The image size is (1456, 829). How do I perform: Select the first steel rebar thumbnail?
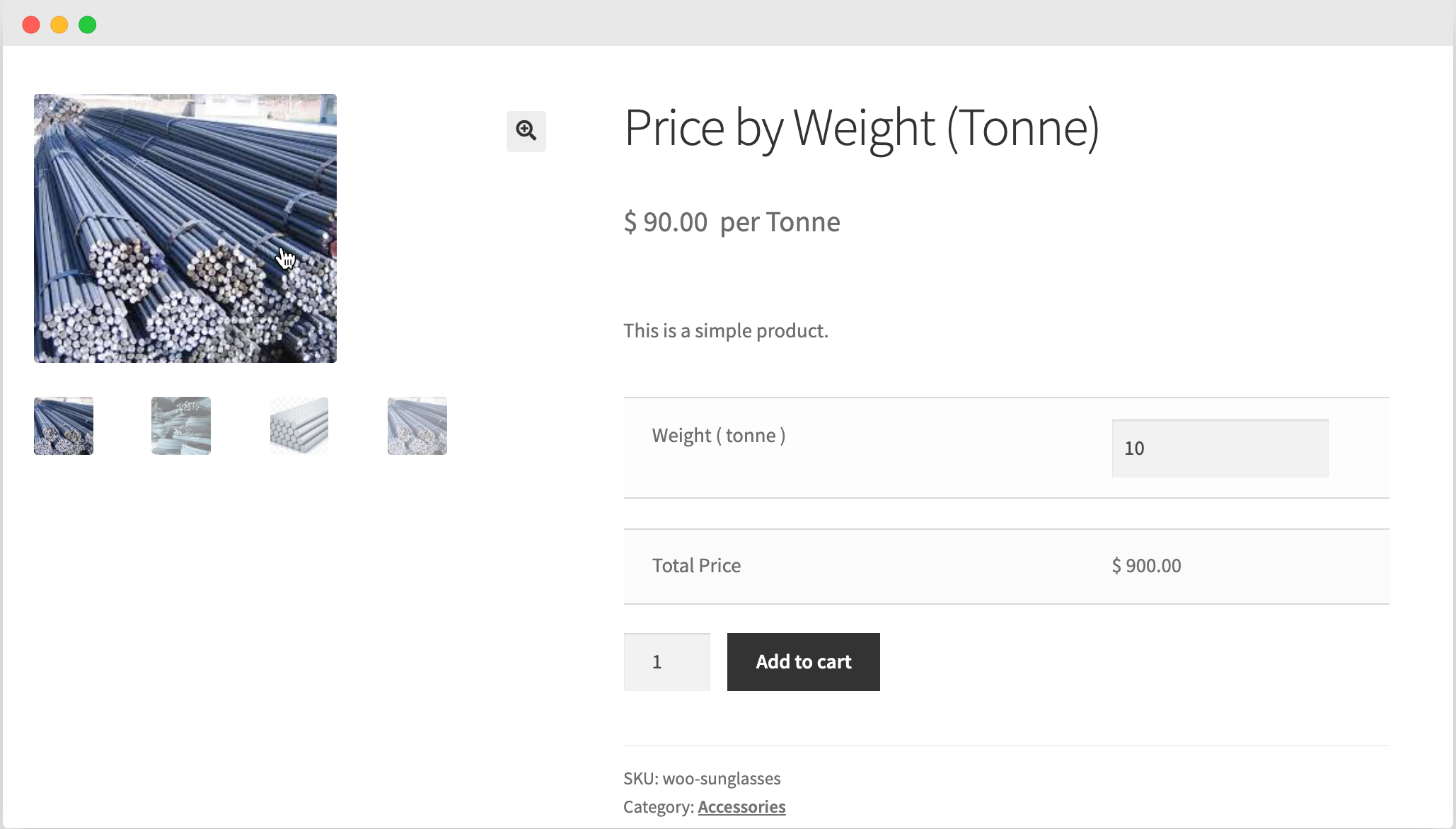pyautogui.click(x=63, y=425)
